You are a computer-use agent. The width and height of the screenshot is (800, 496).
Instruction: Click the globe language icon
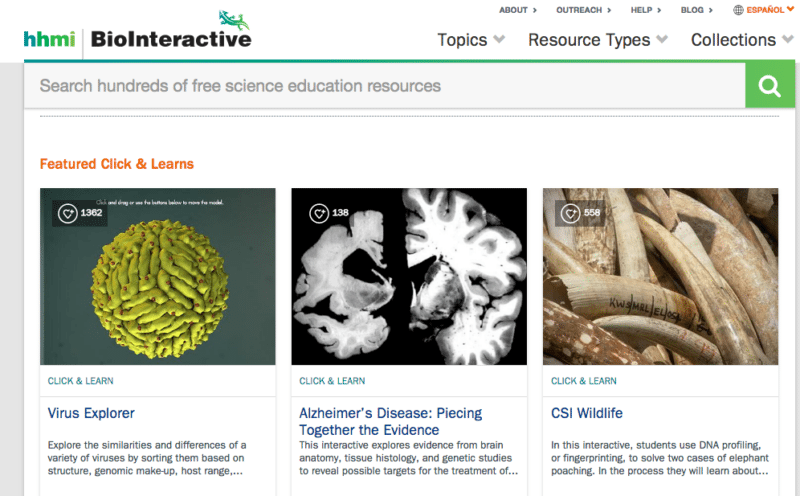739,10
